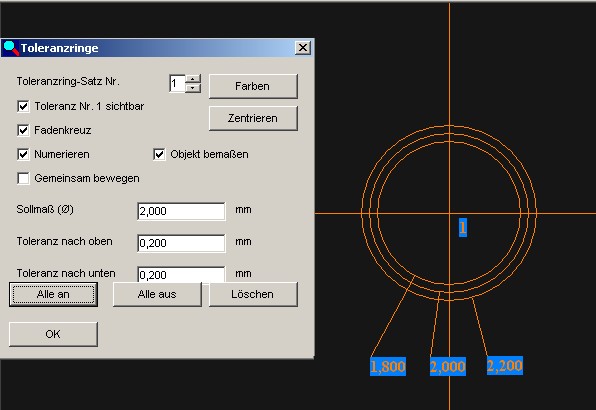Click the Löschen button

[253, 294]
